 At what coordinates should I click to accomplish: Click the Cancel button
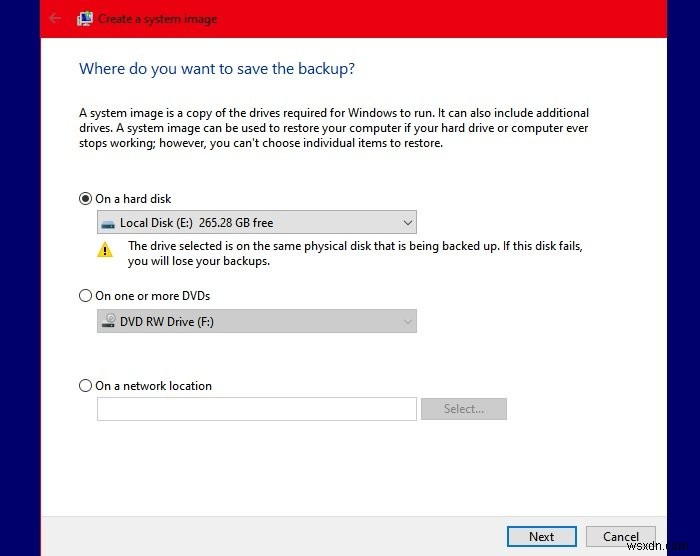coord(621,536)
